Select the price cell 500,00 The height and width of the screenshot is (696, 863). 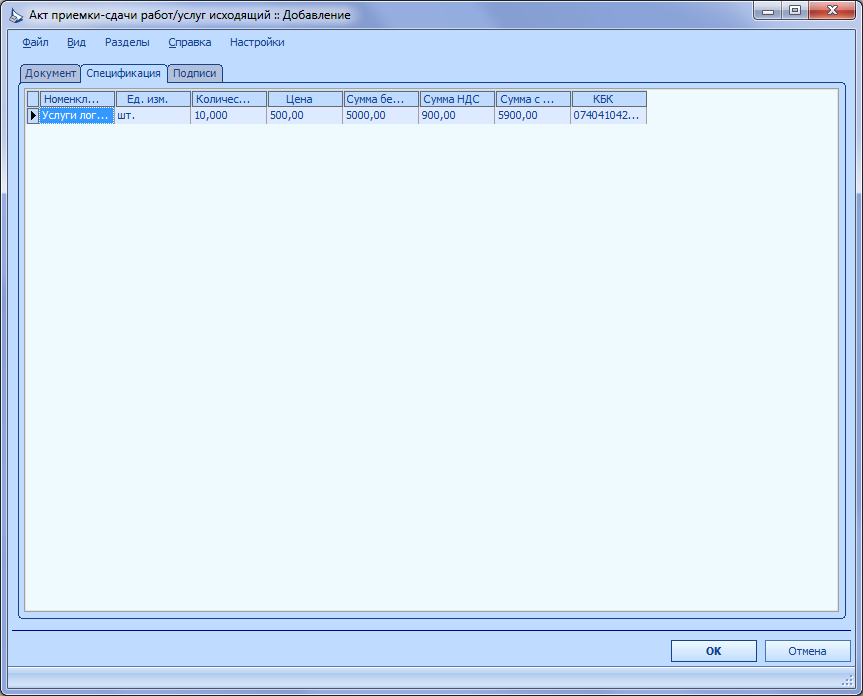(x=305, y=116)
